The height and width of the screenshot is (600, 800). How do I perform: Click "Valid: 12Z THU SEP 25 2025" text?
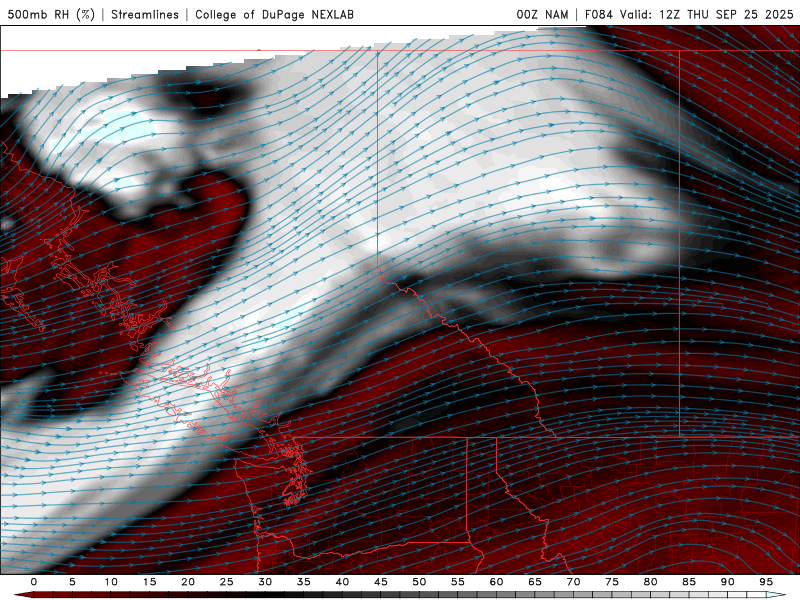click(707, 14)
